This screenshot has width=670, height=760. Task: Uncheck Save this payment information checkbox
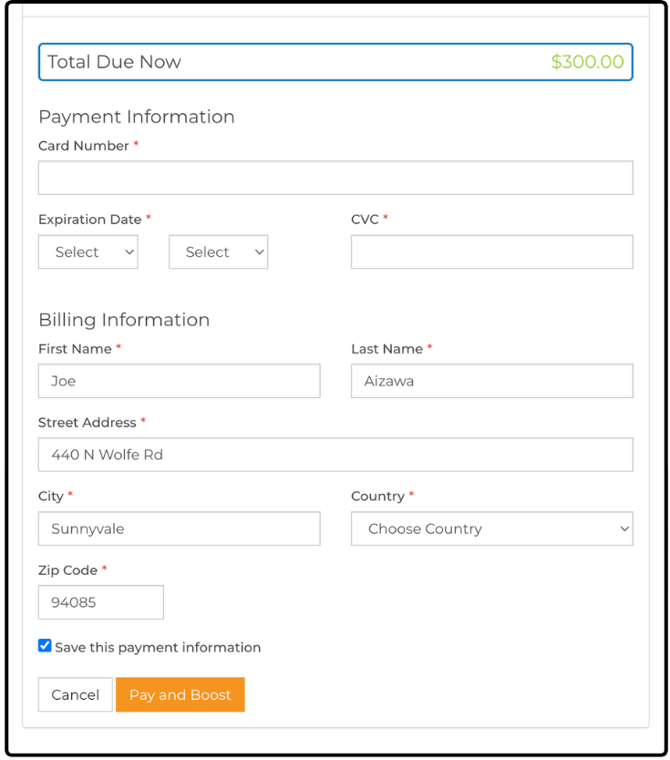tap(45, 645)
